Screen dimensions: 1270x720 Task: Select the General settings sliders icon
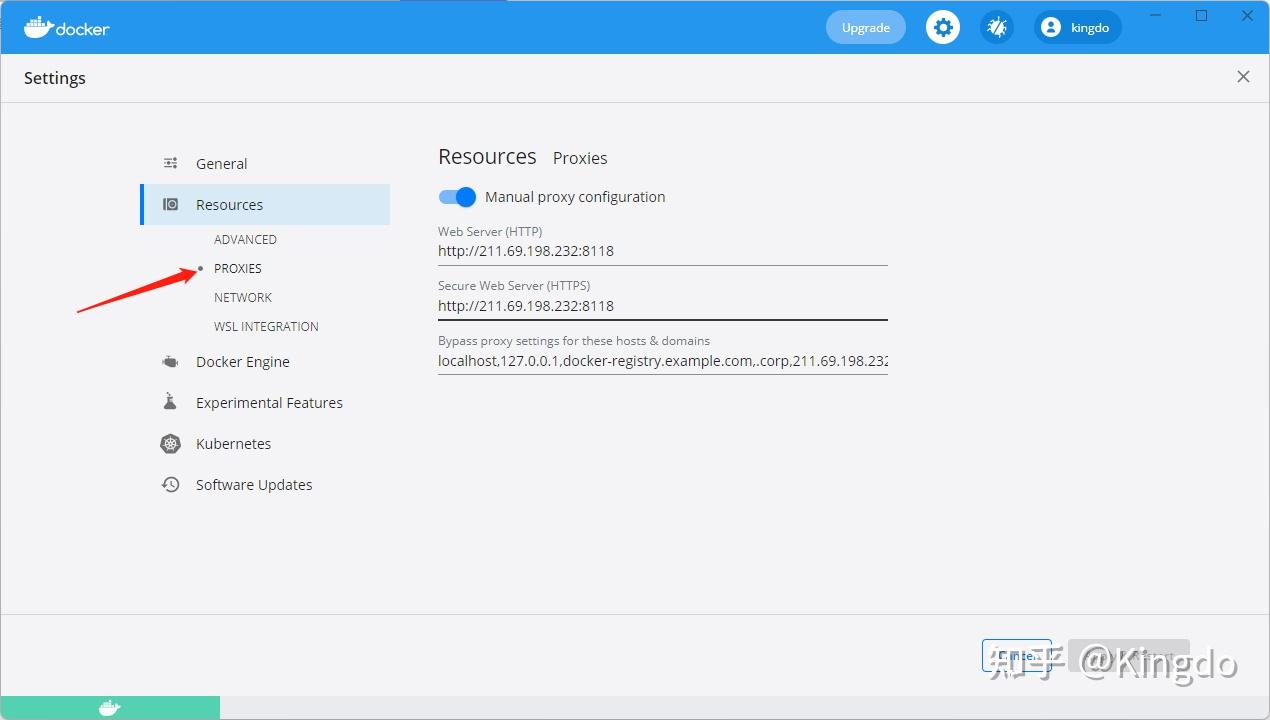click(x=170, y=162)
